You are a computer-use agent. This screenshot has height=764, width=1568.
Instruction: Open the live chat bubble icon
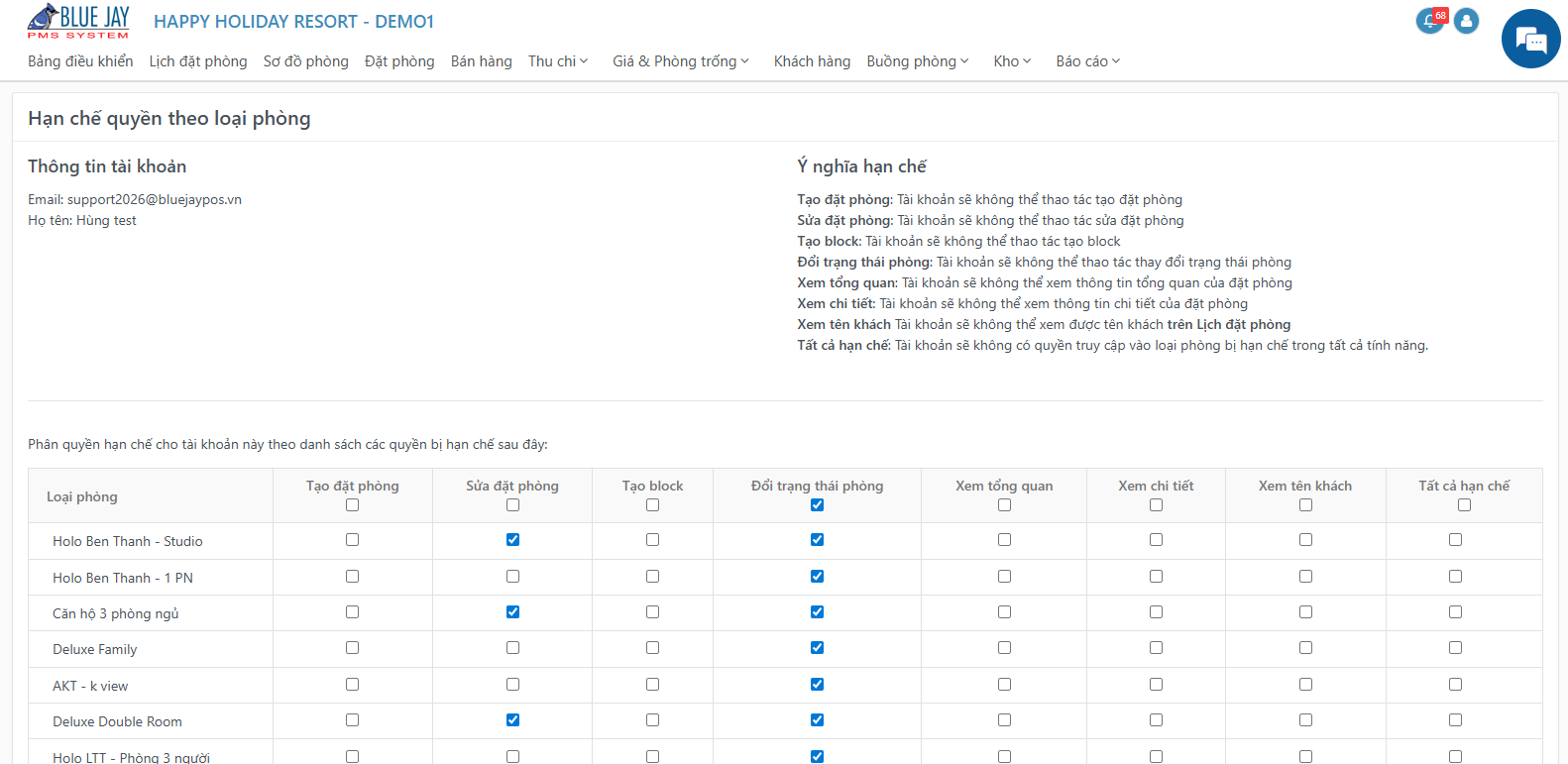click(x=1531, y=39)
